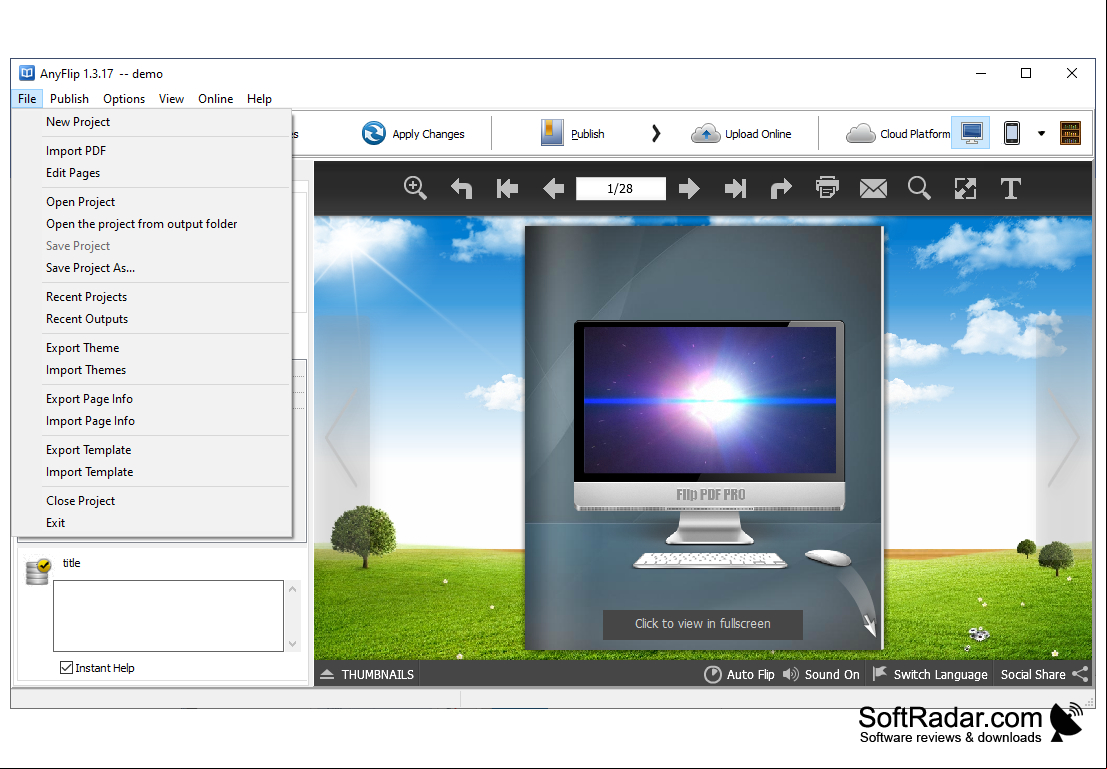Viewport: 1107px width, 769px height.
Task: Click Switch Language in bottom bar
Action: pyautogui.click(x=931, y=674)
